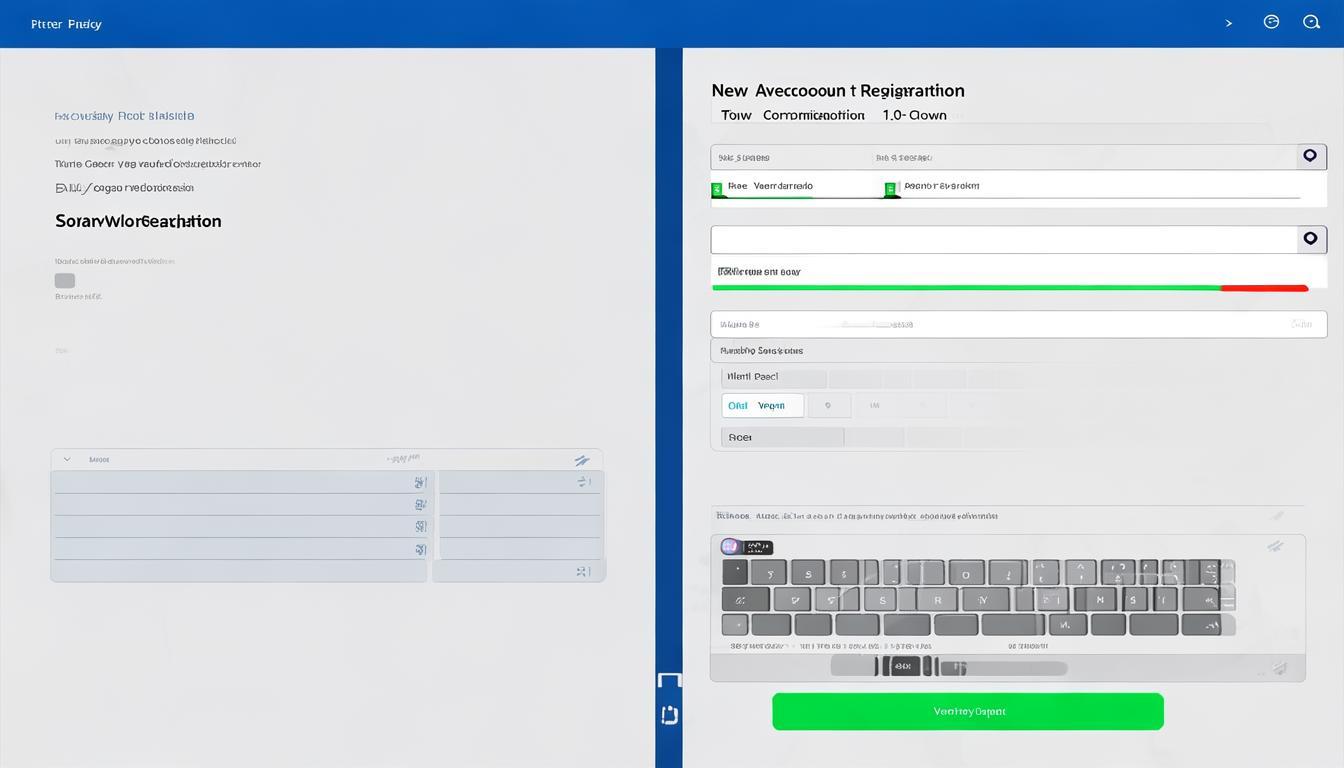Toggle the gray switch below the left heading

pos(65,281)
